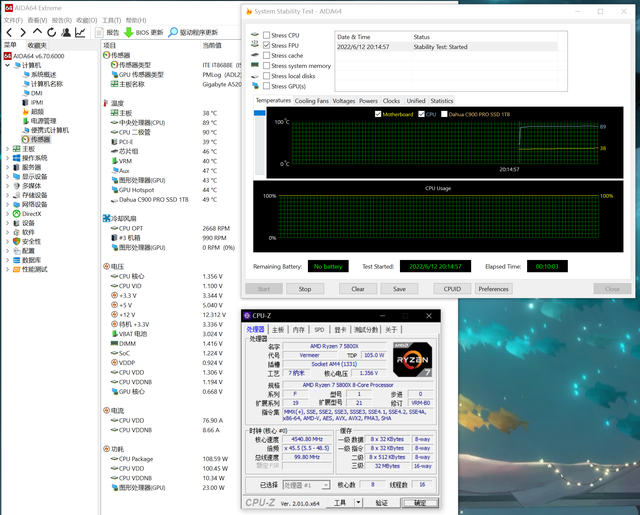Expand the 操作系统 tree node

[x=7, y=158]
